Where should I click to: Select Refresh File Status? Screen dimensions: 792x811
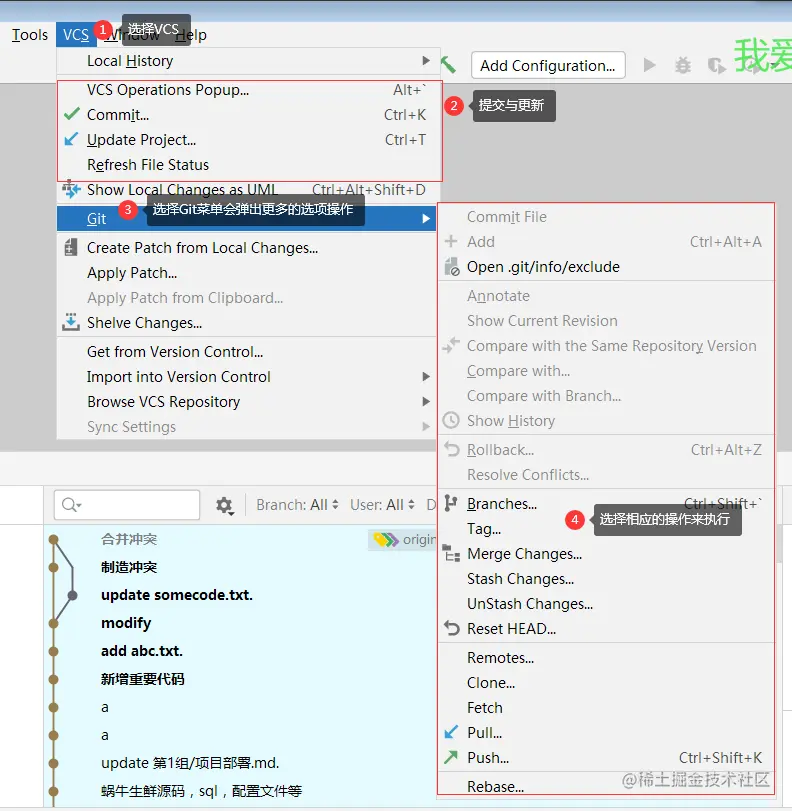pos(249,164)
